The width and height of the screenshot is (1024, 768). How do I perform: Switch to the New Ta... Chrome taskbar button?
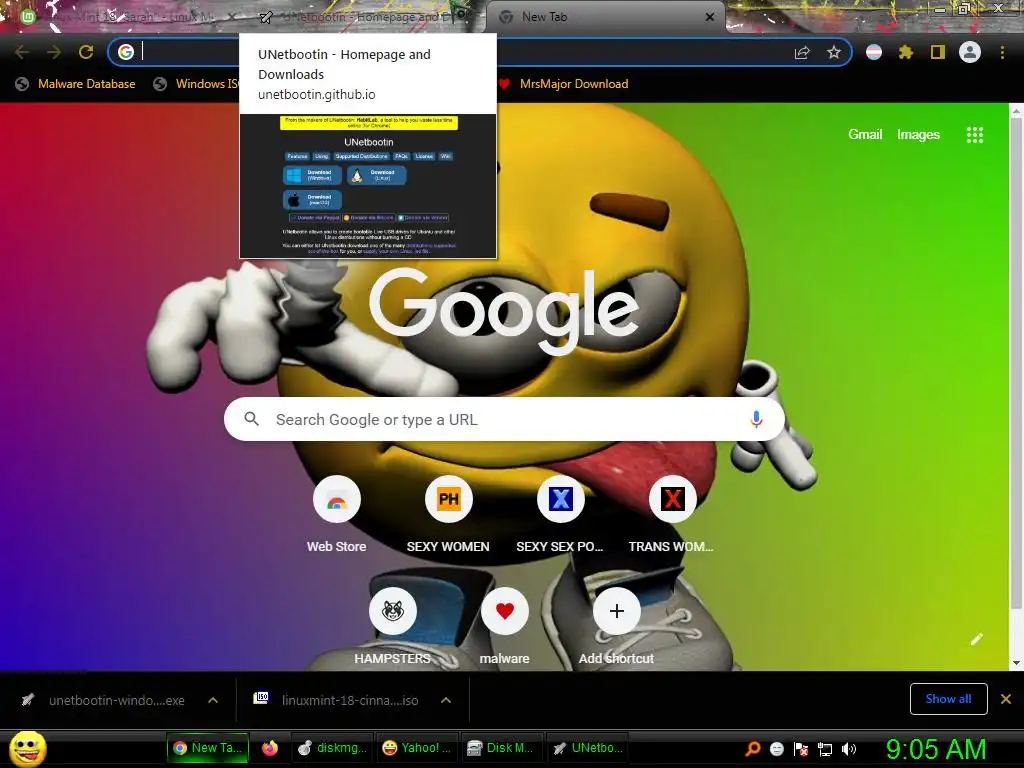pyautogui.click(x=208, y=748)
